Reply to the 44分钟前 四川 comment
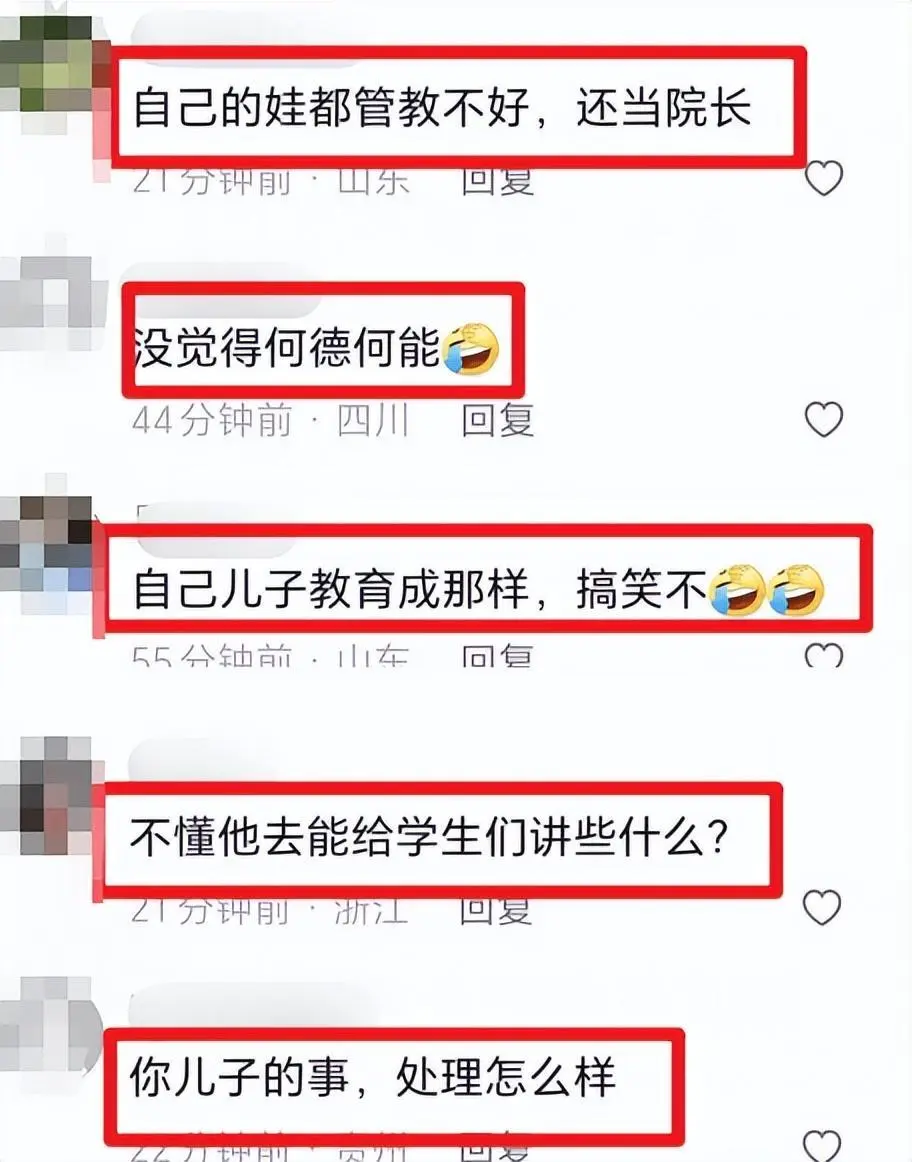 click(x=498, y=420)
